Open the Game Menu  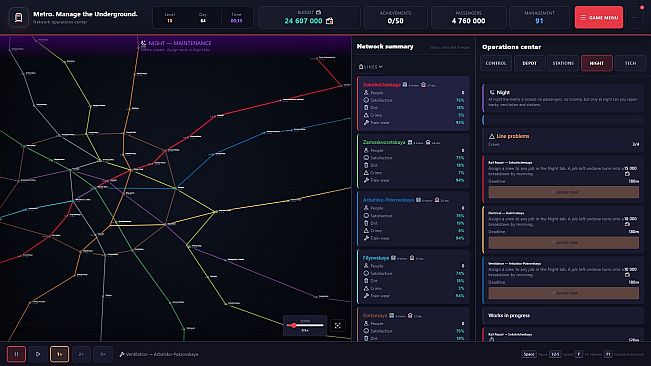tap(599, 17)
